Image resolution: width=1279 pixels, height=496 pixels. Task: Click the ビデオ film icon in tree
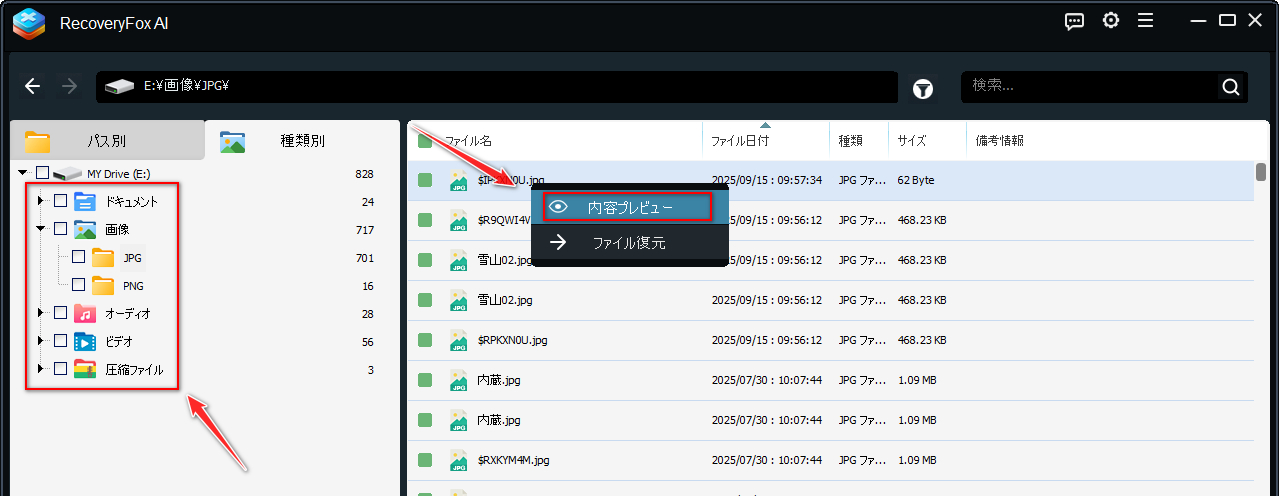(85, 341)
